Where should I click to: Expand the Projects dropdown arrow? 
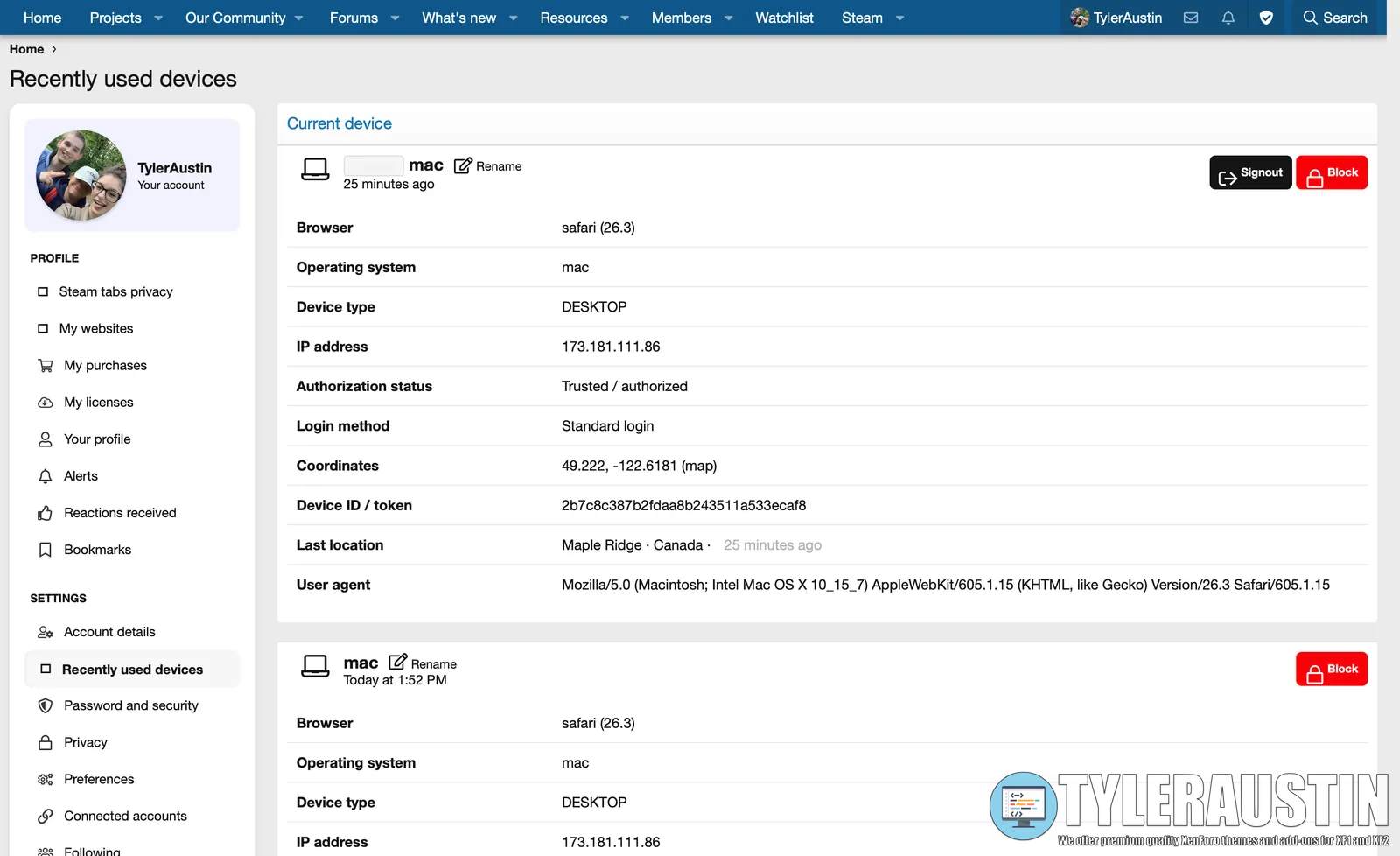pyautogui.click(x=158, y=18)
